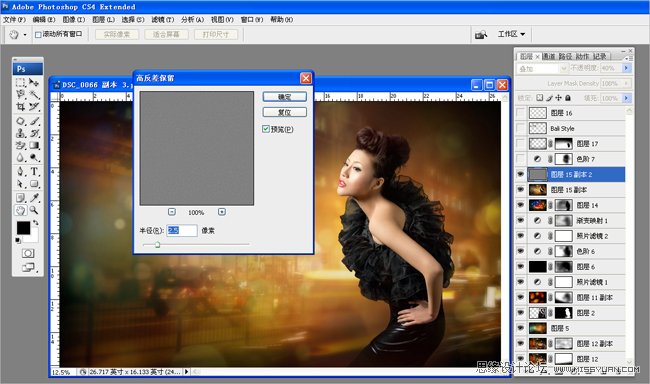Select the Dodge tool

click(x=34, y=158)
